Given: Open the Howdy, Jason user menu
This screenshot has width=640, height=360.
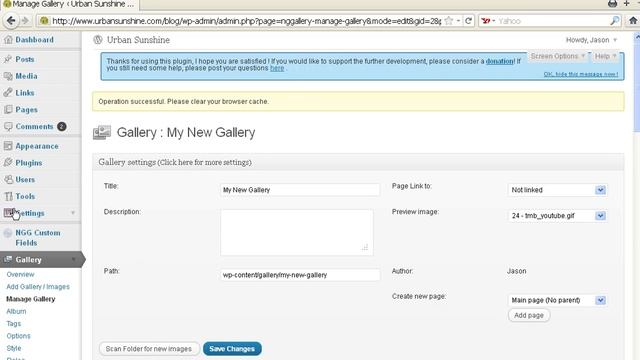Looking at the screenshot, I should point(591,40).
